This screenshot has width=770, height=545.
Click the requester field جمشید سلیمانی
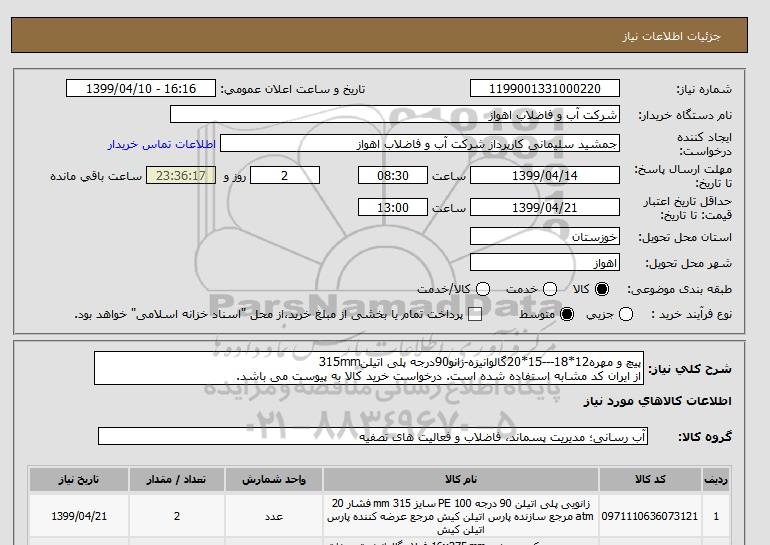point(420,143)
